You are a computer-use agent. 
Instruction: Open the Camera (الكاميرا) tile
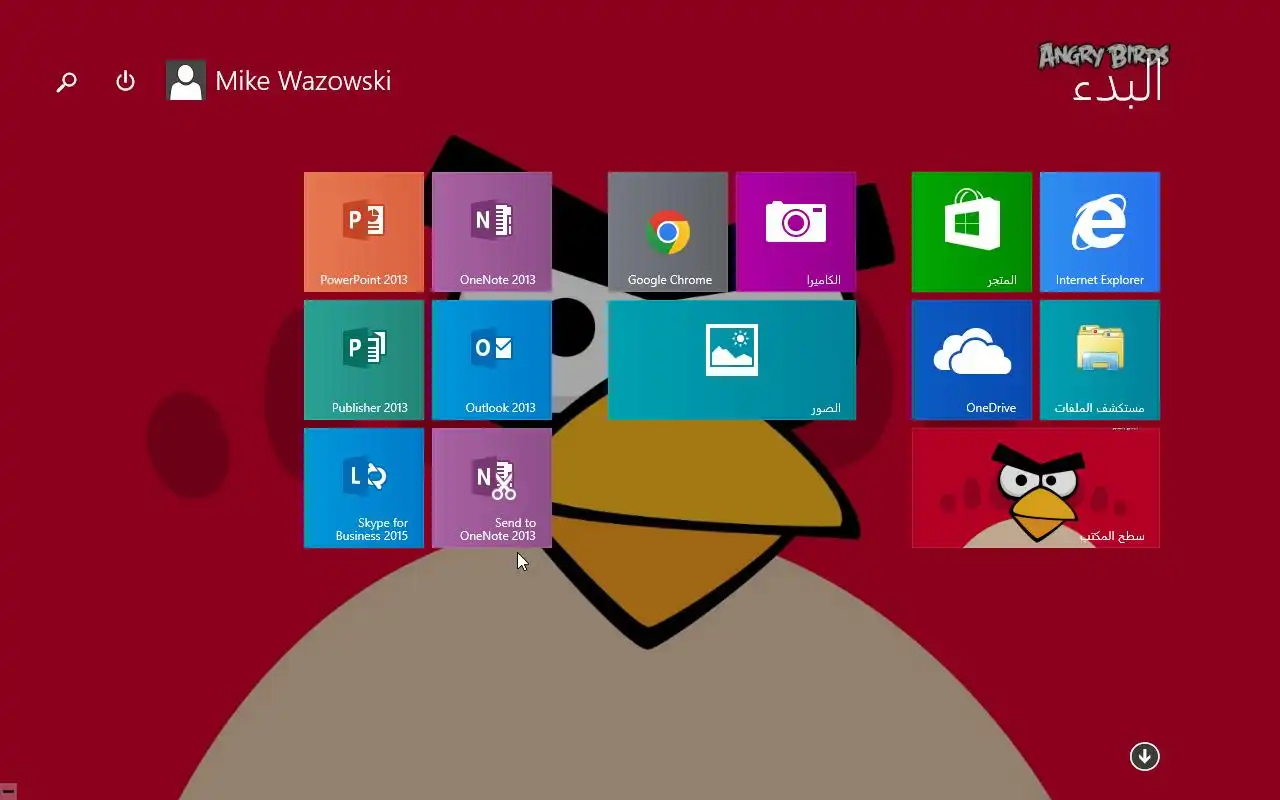(x=796, y=232)
